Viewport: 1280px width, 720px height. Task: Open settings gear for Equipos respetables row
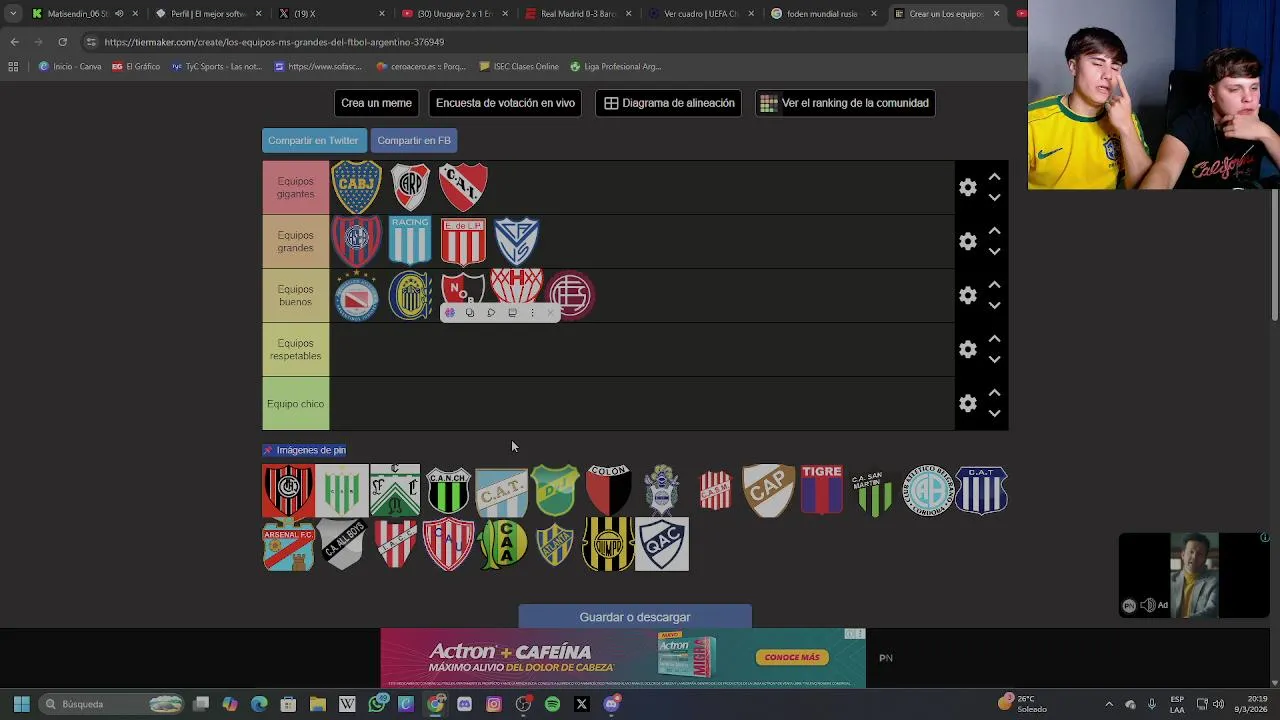coord(968,349)
